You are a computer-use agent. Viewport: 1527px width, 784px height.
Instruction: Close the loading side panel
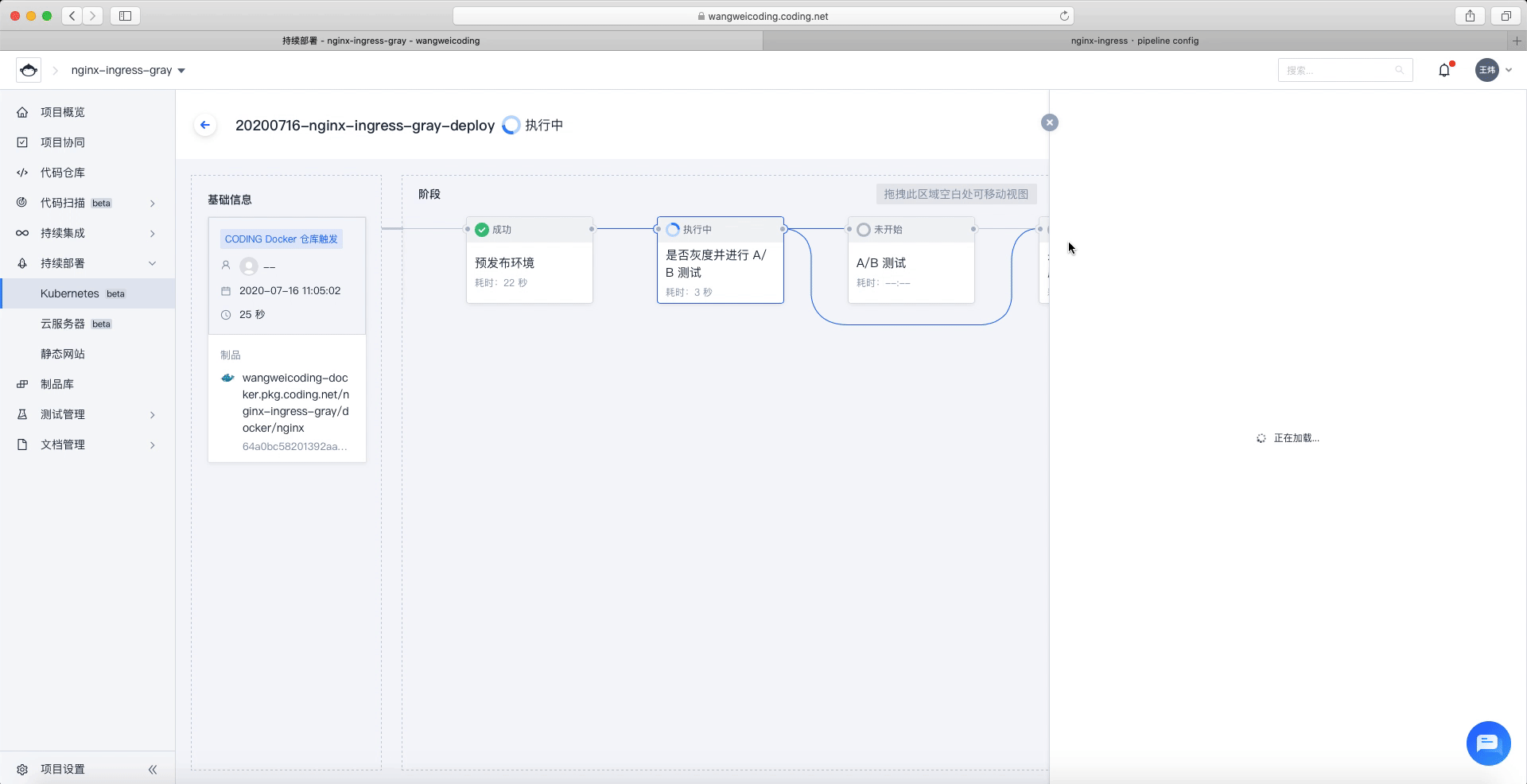[1050, 122]
